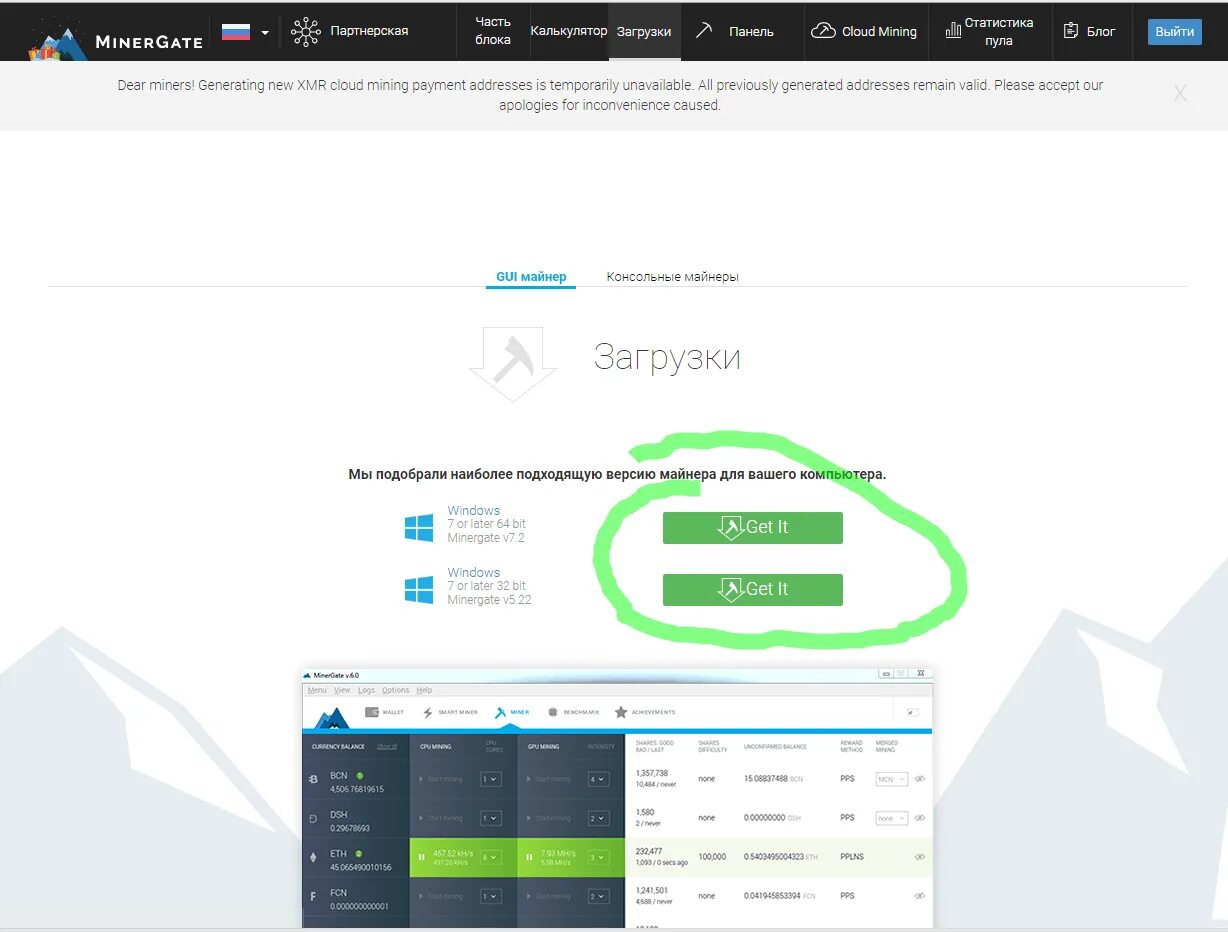The height and width of the screenshot is (932, 1228).
Task: Toggle the eye icon in ETH row
Action: [x=920, y=857]
